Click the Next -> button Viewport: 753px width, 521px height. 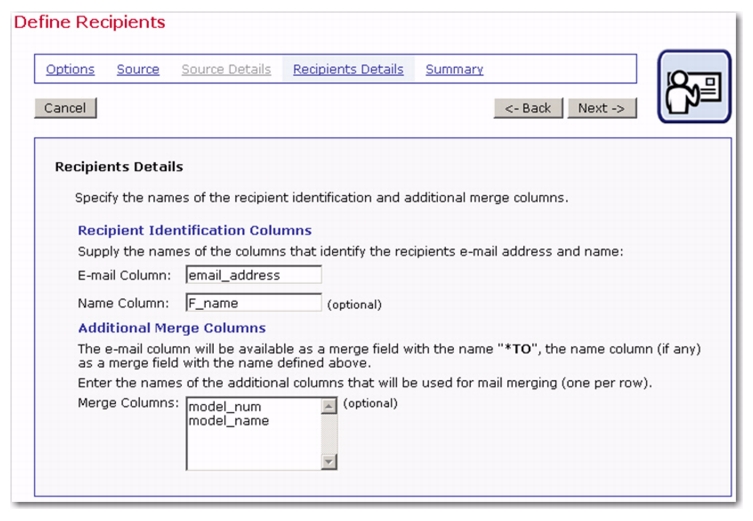coord(603,108)
